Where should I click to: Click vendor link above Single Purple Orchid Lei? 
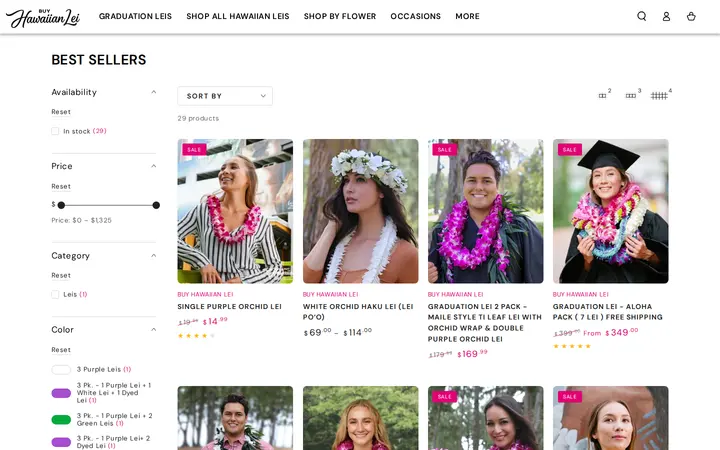tap(205, 294)
